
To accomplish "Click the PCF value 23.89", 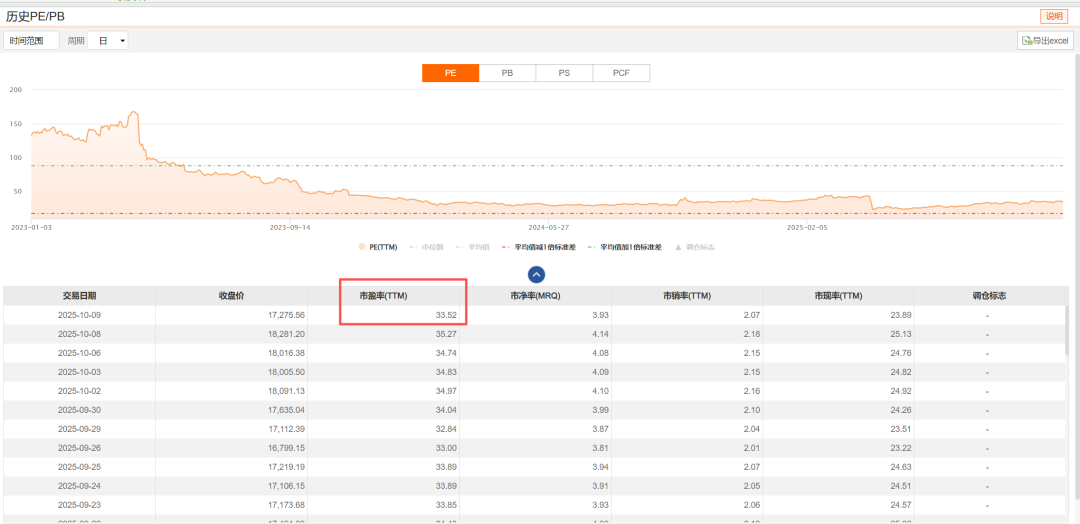I will pos(901,315).
